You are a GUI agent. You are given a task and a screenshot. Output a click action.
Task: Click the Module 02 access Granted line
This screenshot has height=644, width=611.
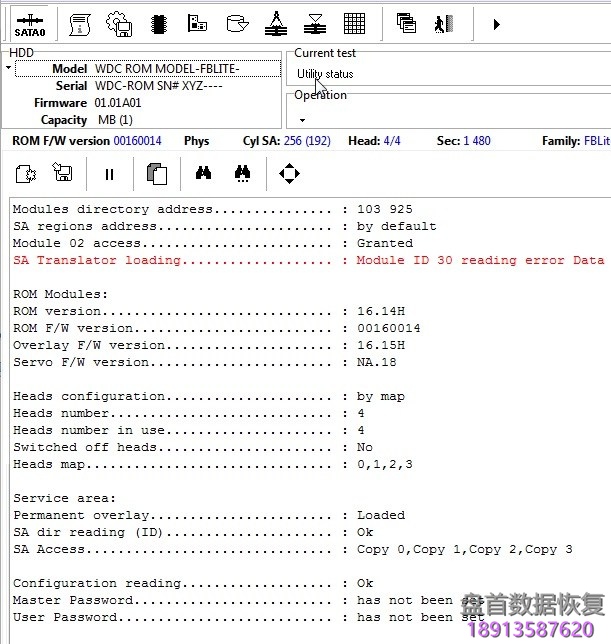[213, 243]
